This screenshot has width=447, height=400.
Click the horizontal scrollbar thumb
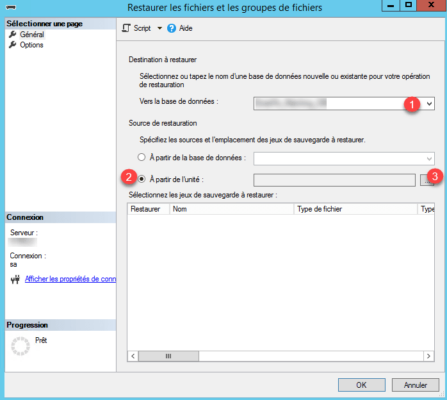click(169, 356)
